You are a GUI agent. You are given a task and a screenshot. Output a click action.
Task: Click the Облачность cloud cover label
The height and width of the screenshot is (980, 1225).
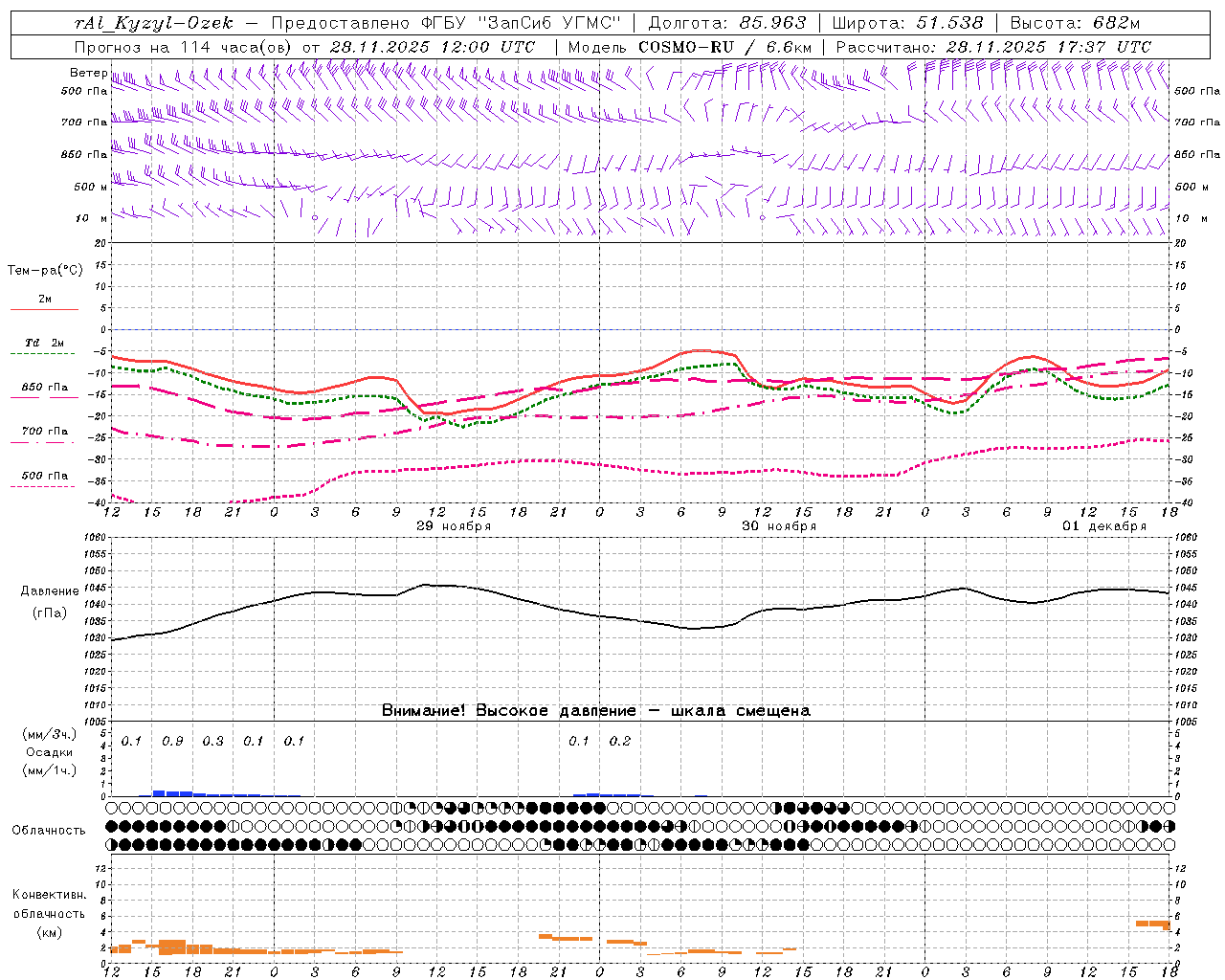(x=49, y=830)
